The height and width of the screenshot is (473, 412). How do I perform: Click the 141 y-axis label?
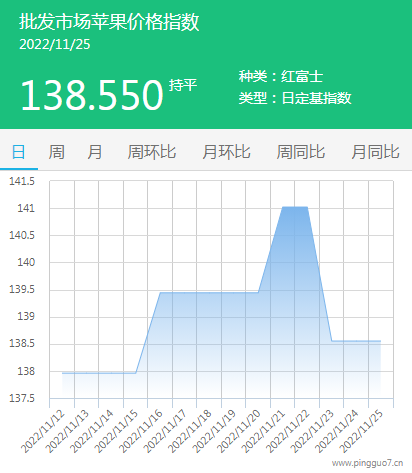tap(26, 209)
